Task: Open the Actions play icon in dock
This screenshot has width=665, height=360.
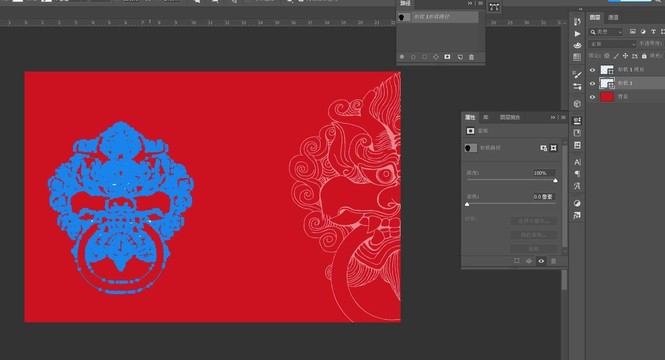Action: point(577,33)
